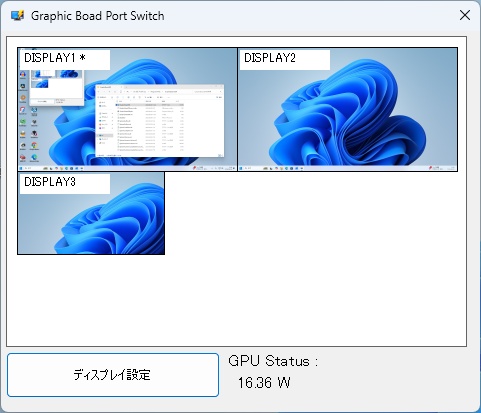Click the window title text

pos(98,16)
